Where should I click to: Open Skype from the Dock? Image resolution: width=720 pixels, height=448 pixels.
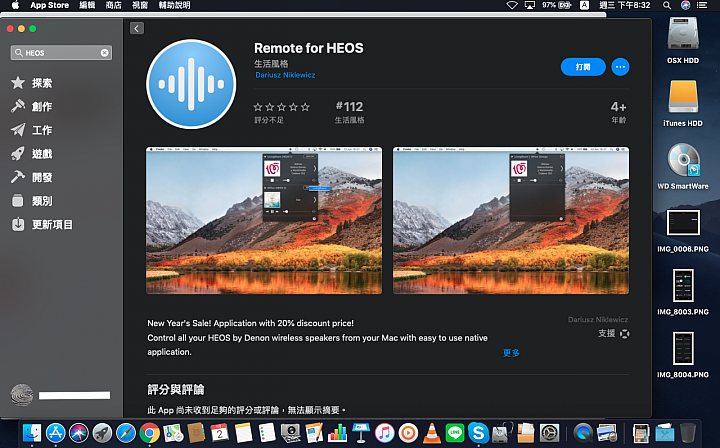coord(478,432)
